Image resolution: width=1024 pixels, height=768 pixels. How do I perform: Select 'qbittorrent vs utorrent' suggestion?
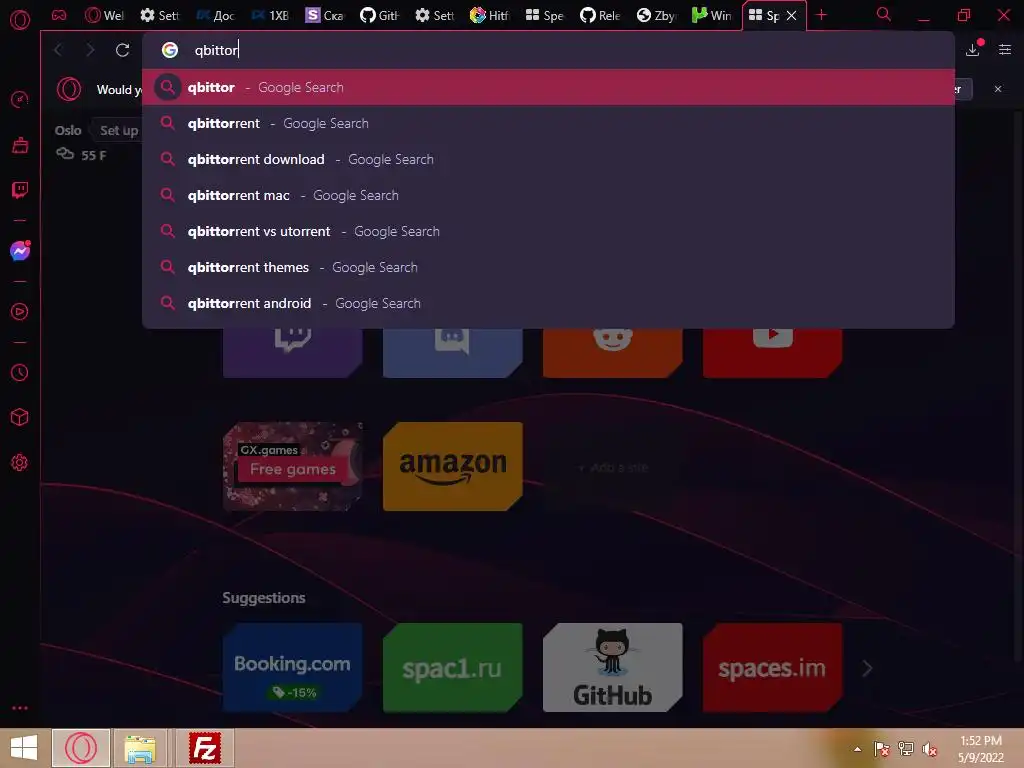point(549,231)
